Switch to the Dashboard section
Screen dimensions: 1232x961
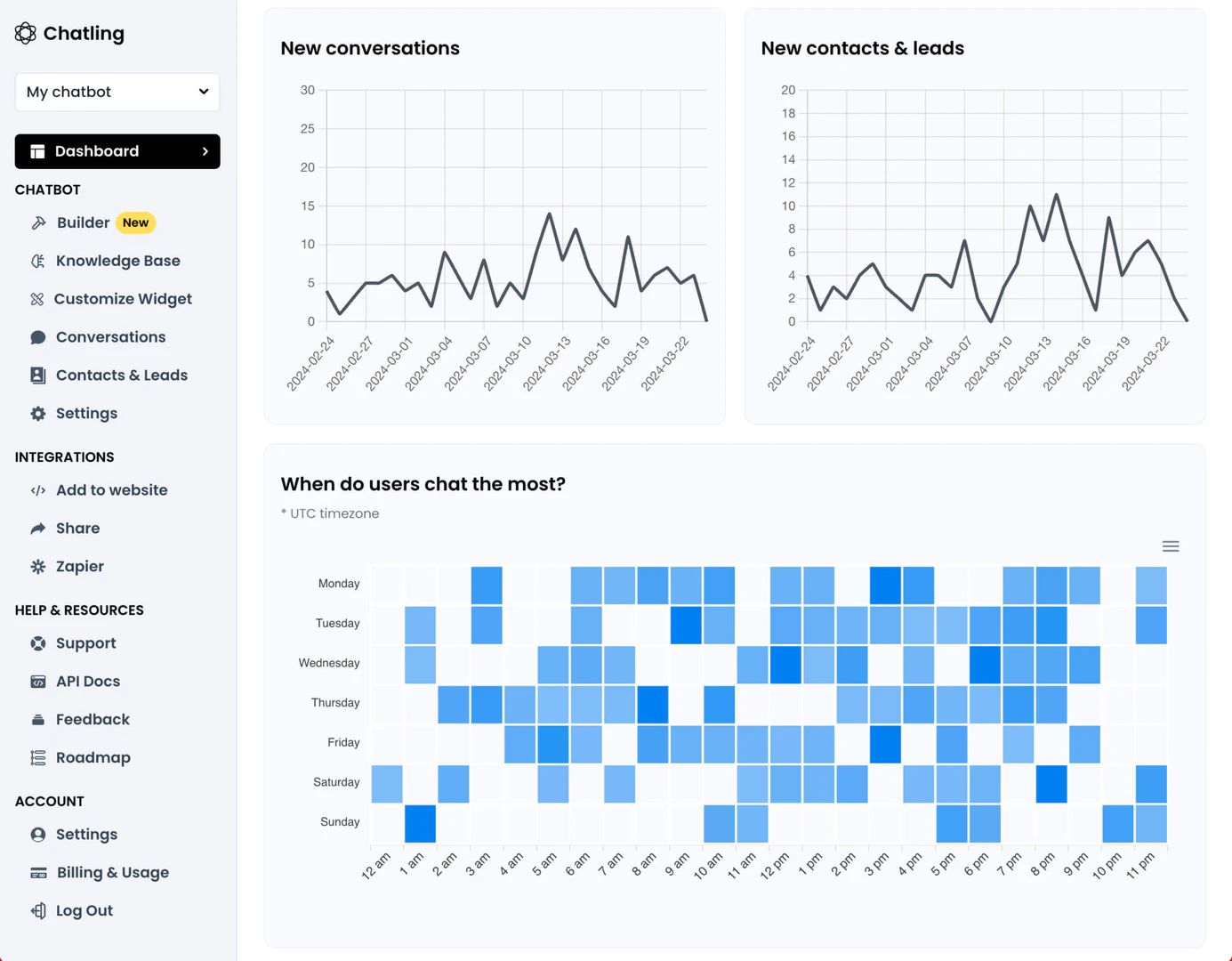coord(97,151)
